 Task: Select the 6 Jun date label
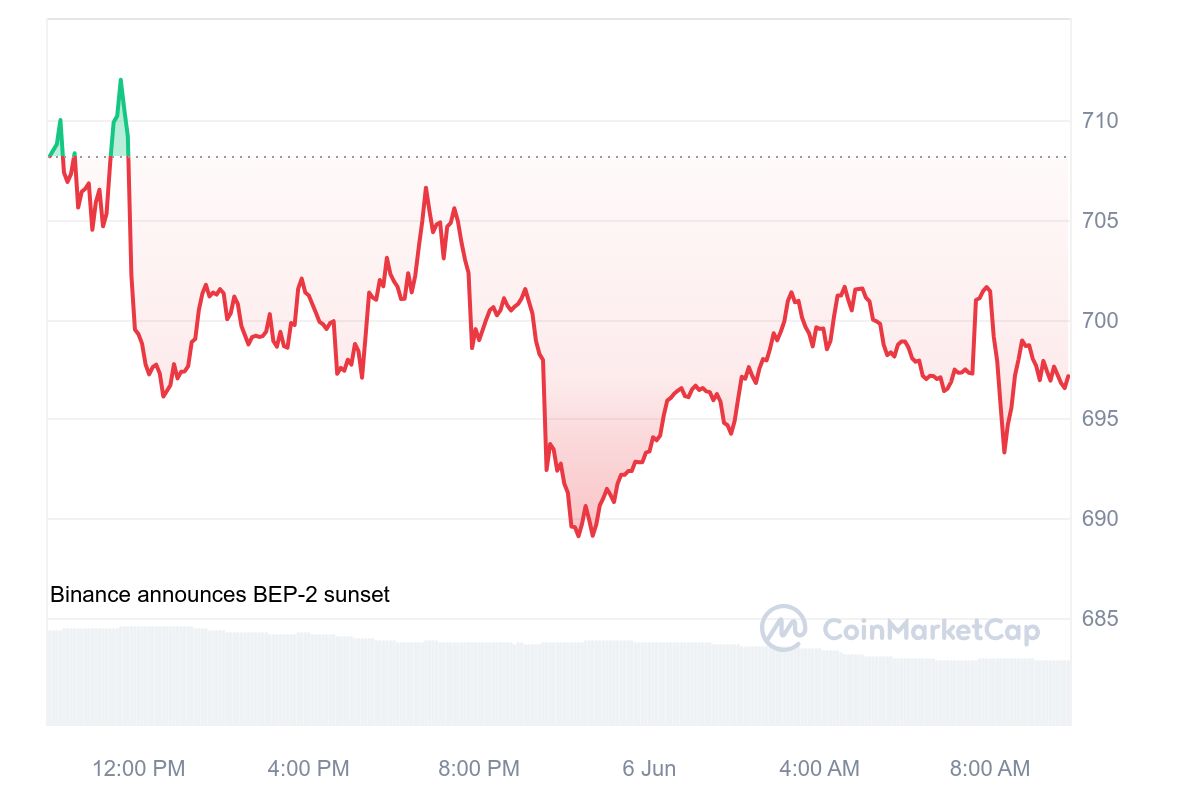(649, 769)
